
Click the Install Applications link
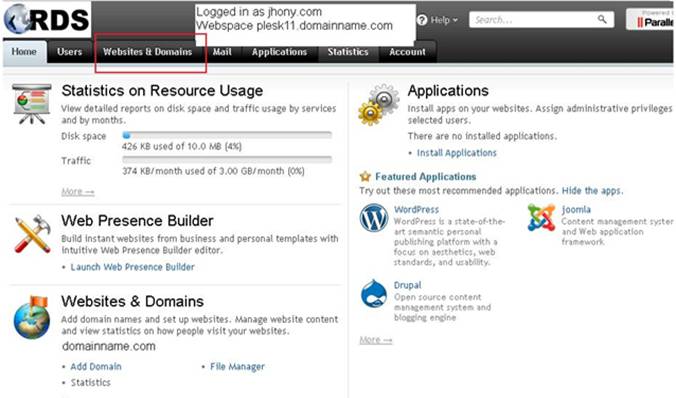coord(457,153)
